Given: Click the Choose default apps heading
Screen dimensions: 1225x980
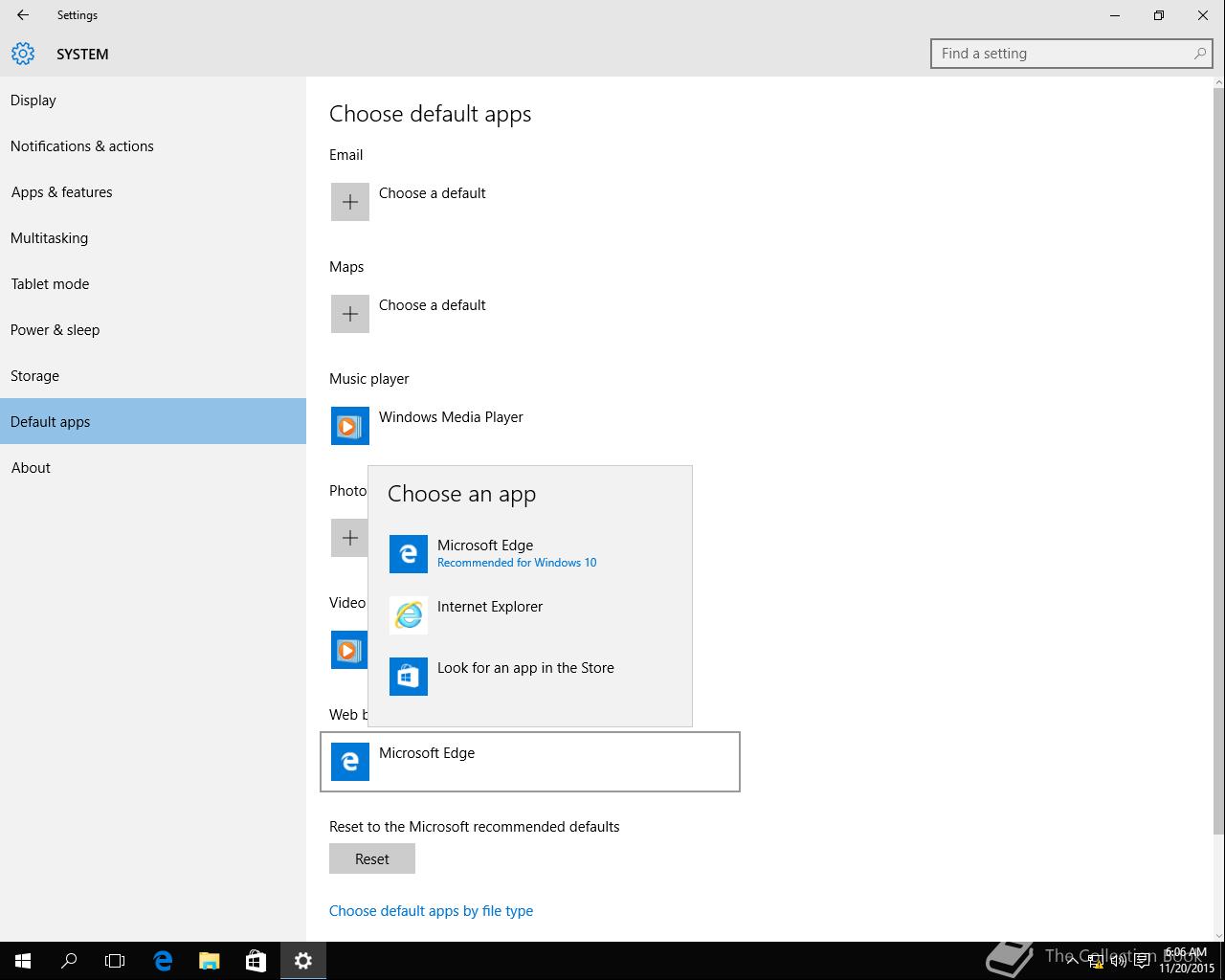Looking at the screenshot, I should [x=430, y=114].
